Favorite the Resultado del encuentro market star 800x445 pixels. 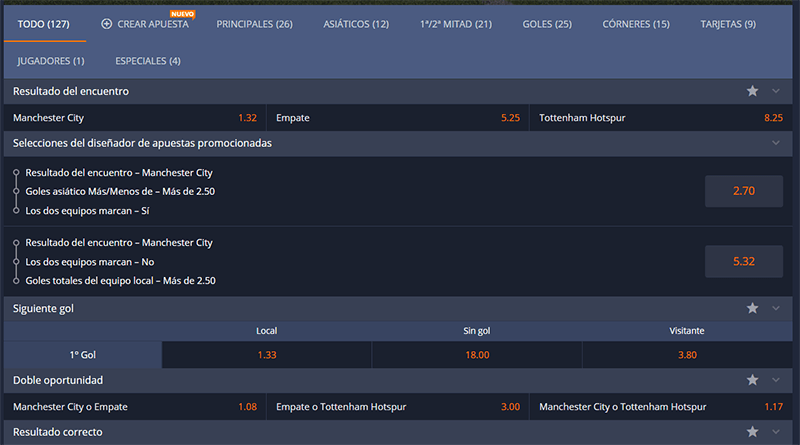coord(752,91)
